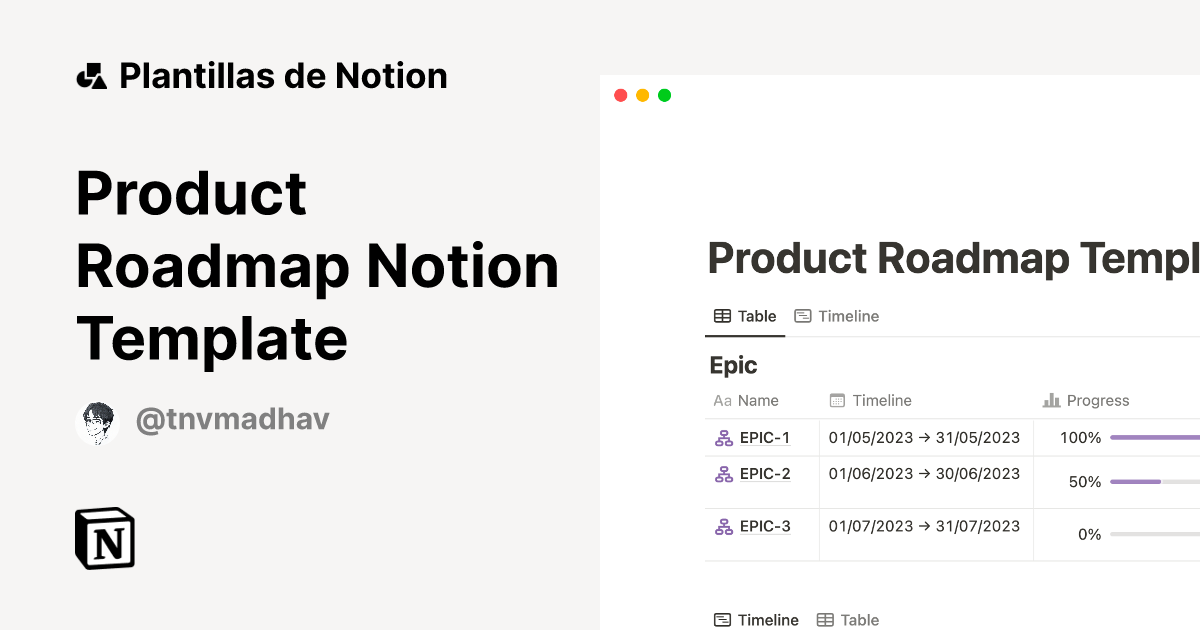Viewport: 1200px width, 630px height.
Task: Click the Notion N logo icon
Action: 105,538
